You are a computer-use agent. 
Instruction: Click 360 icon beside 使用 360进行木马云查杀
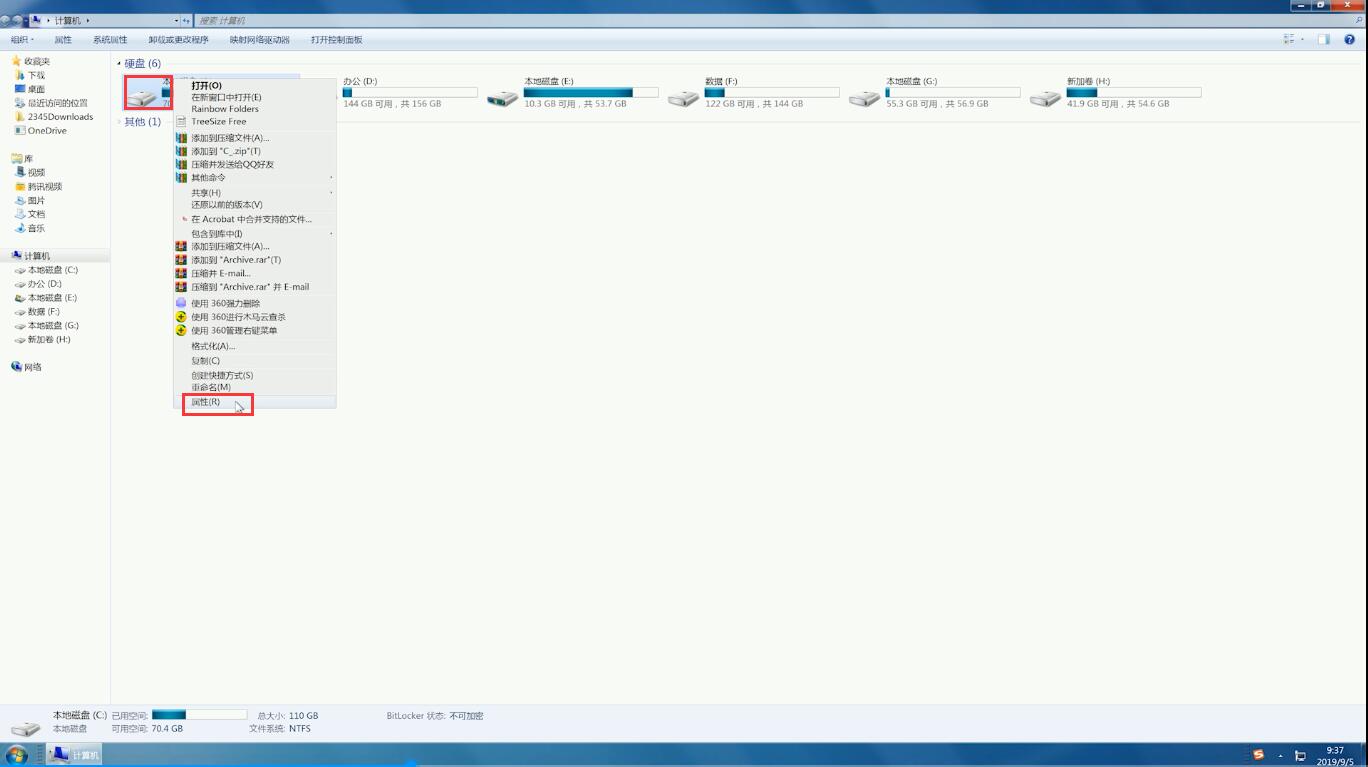(181, 317)
